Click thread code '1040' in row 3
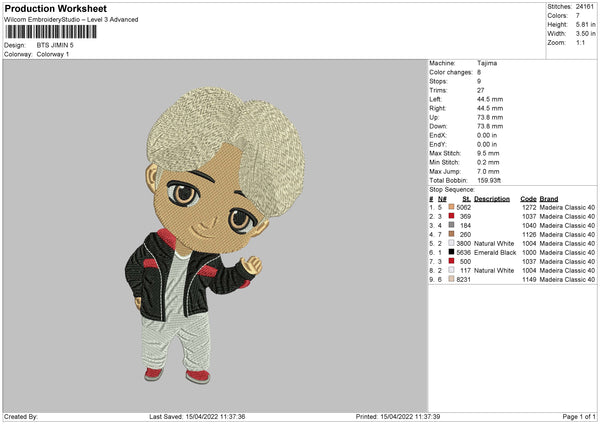The width and height of the screenshot is (600, 424). tap(529, 225)
